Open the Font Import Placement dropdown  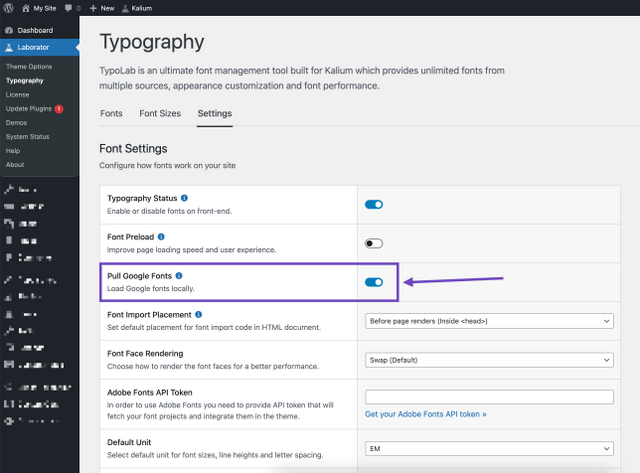(489, 320)
